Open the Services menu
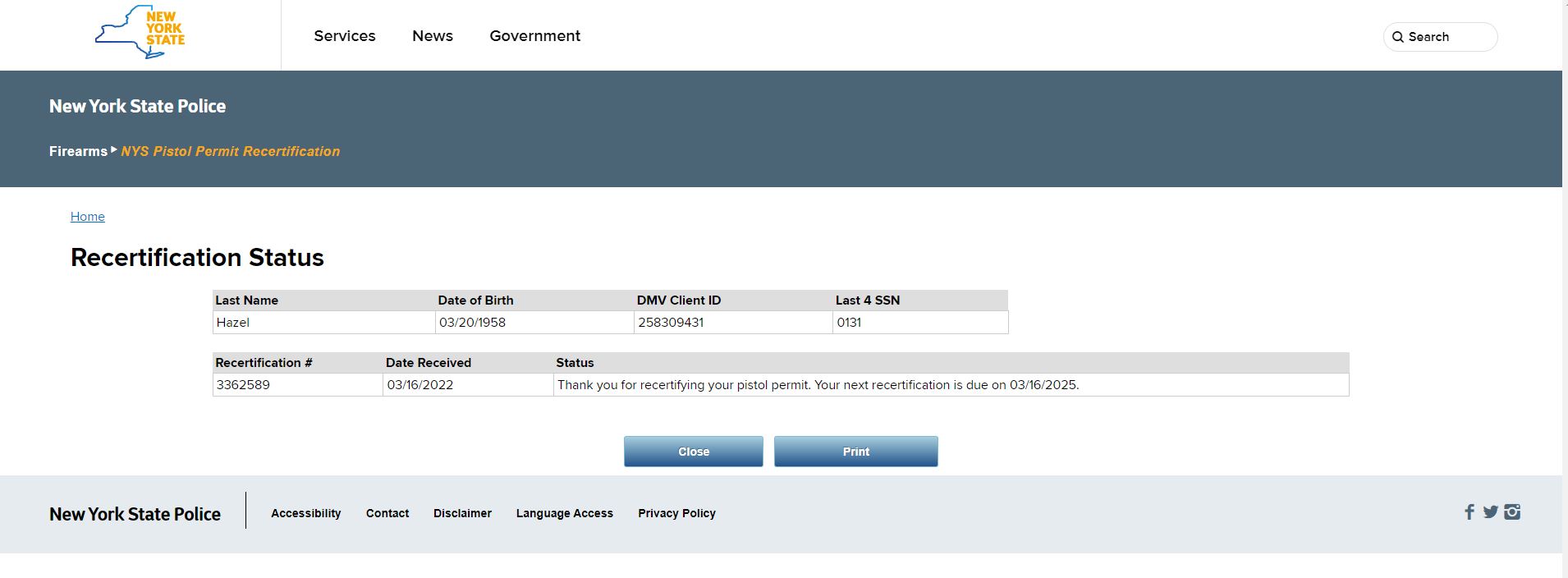This screenshot has height=578, width=1568. [x=345, y=36]
